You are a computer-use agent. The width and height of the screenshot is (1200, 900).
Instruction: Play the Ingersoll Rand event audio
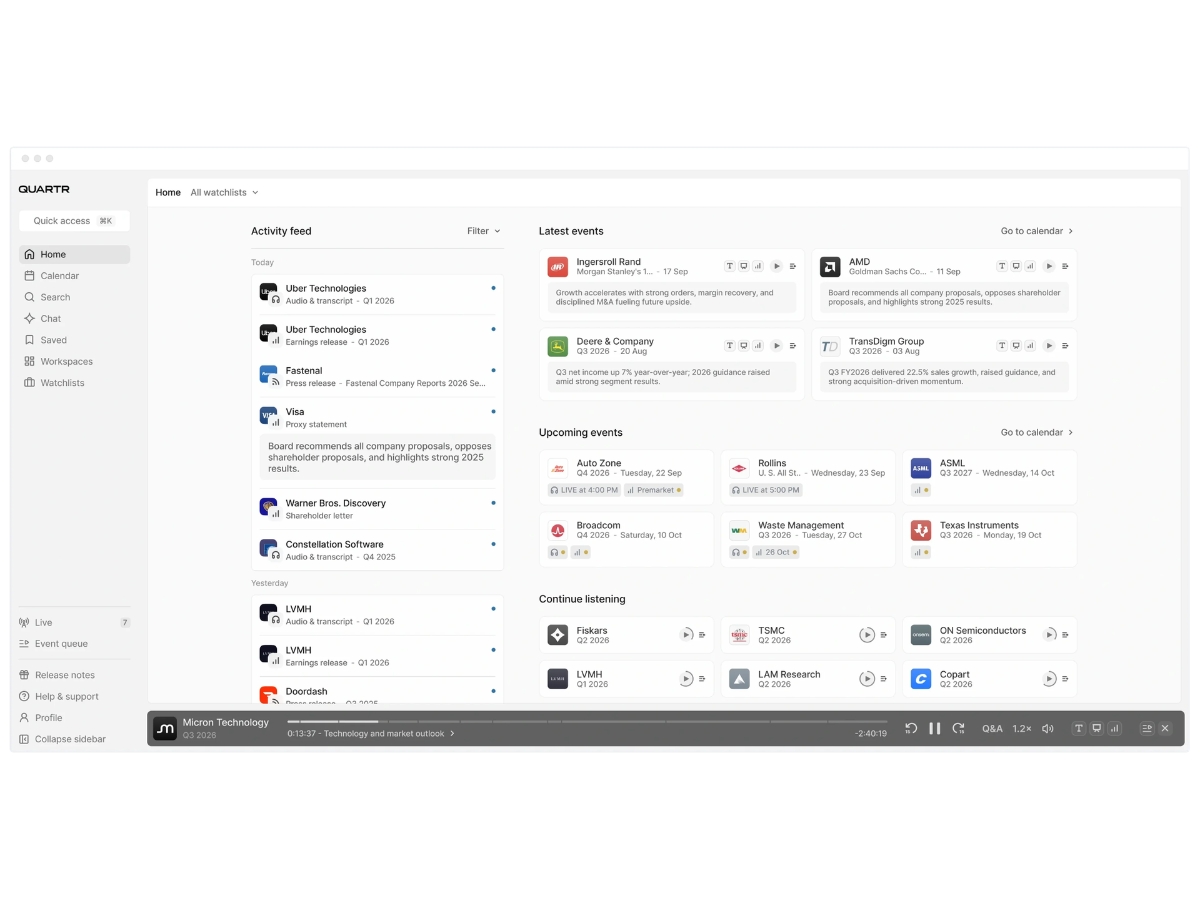click(x=777, y=266)
